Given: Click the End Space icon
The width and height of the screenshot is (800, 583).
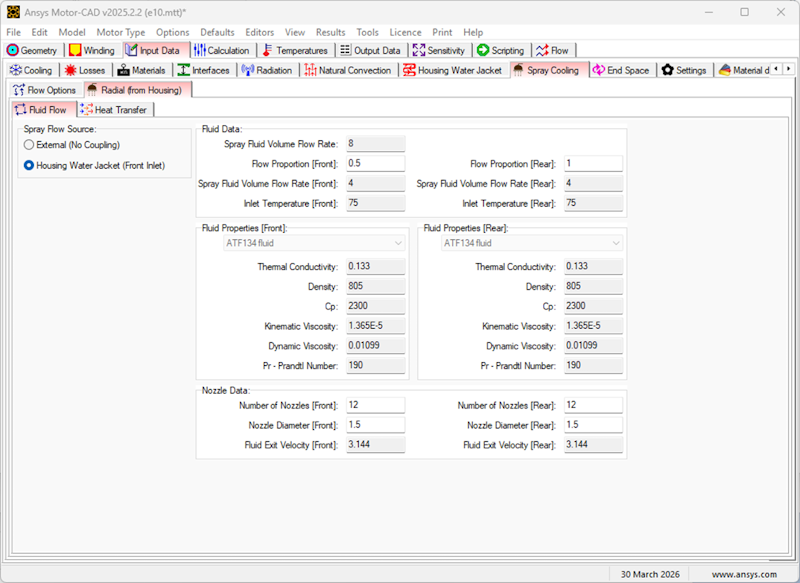Looking at the screenshot, I should click(x=598, y=70).
